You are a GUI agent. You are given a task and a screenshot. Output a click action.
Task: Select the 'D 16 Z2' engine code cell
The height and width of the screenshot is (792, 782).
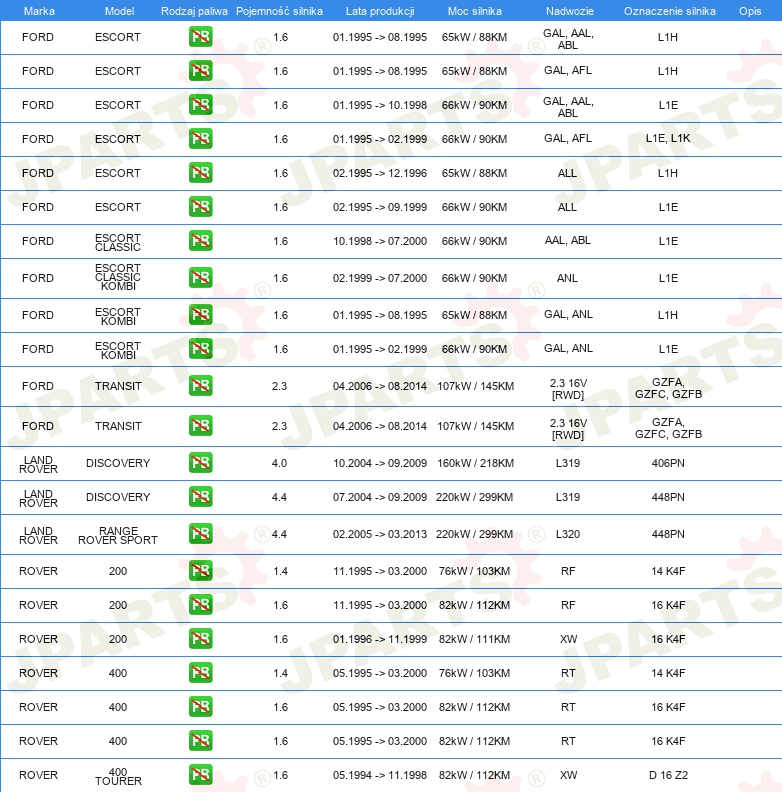click(x=668, y=775)
